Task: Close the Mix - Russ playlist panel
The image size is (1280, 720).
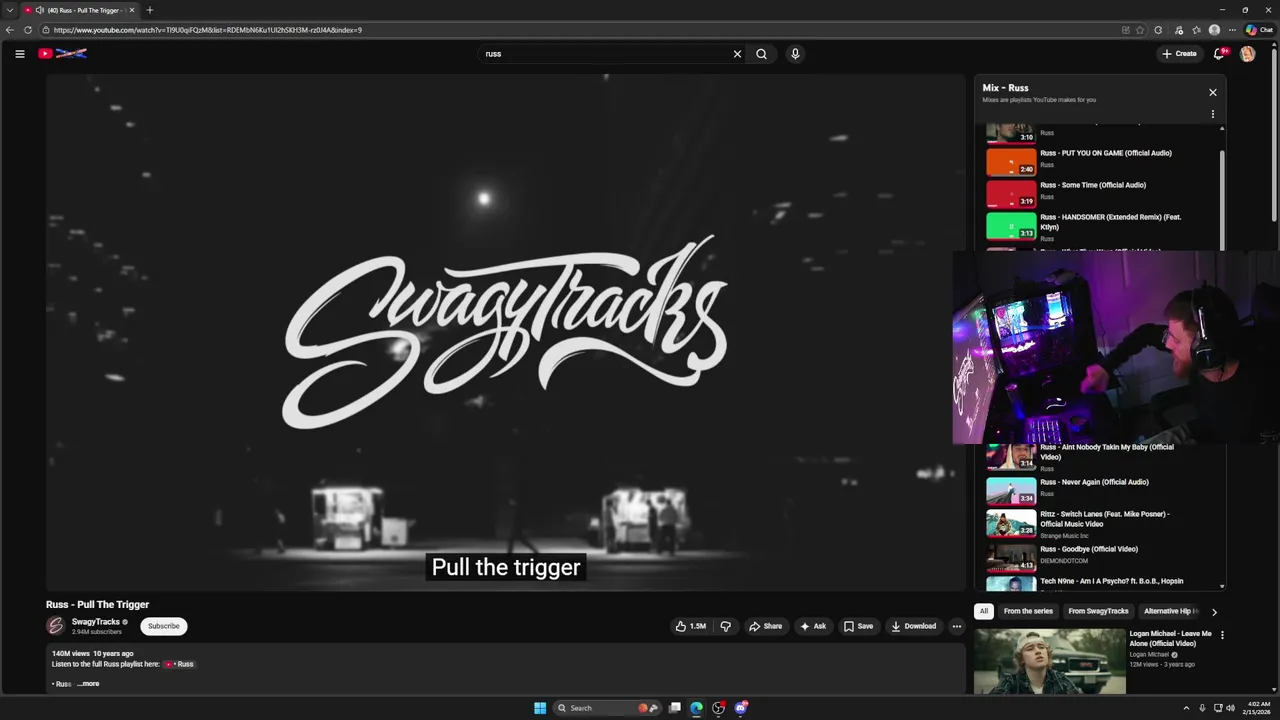Action: click(x=1212, y=92)
